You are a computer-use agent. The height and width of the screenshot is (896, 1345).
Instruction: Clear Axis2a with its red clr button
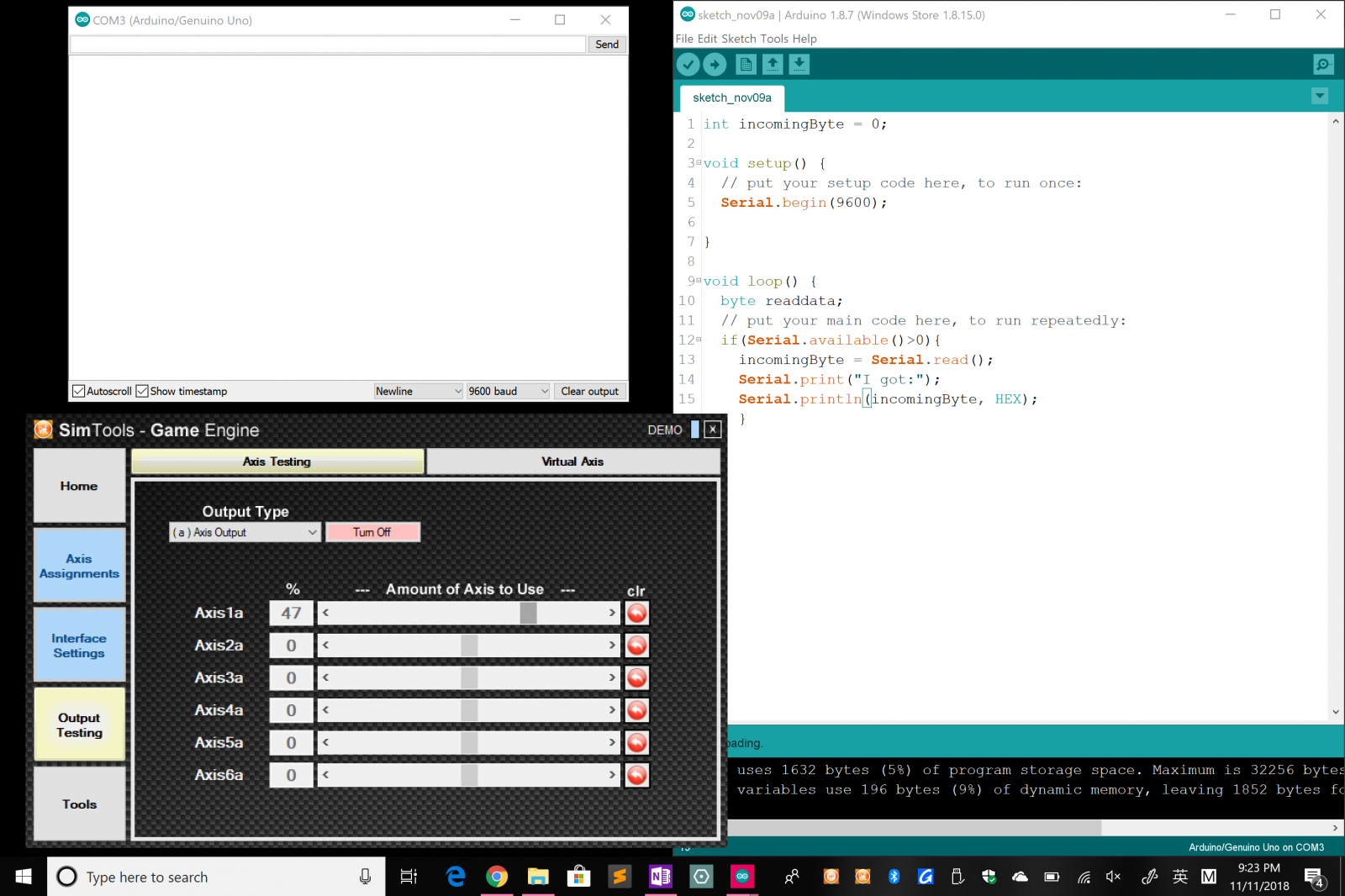click(x=637, y=646)
